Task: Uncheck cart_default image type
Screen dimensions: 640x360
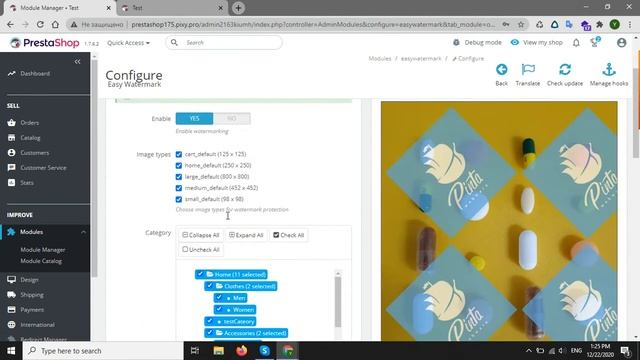Action: (x=179, y=154)
